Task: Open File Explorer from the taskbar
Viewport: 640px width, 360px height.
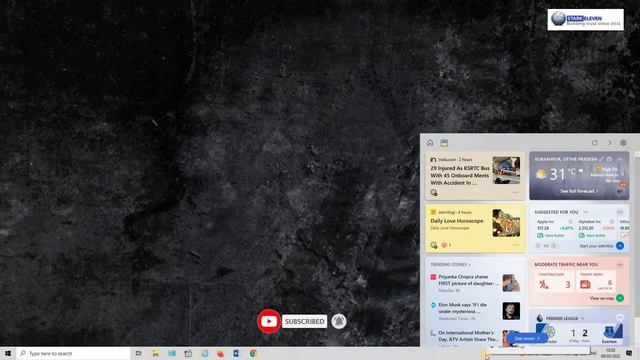Action: [x=155, y=353]
